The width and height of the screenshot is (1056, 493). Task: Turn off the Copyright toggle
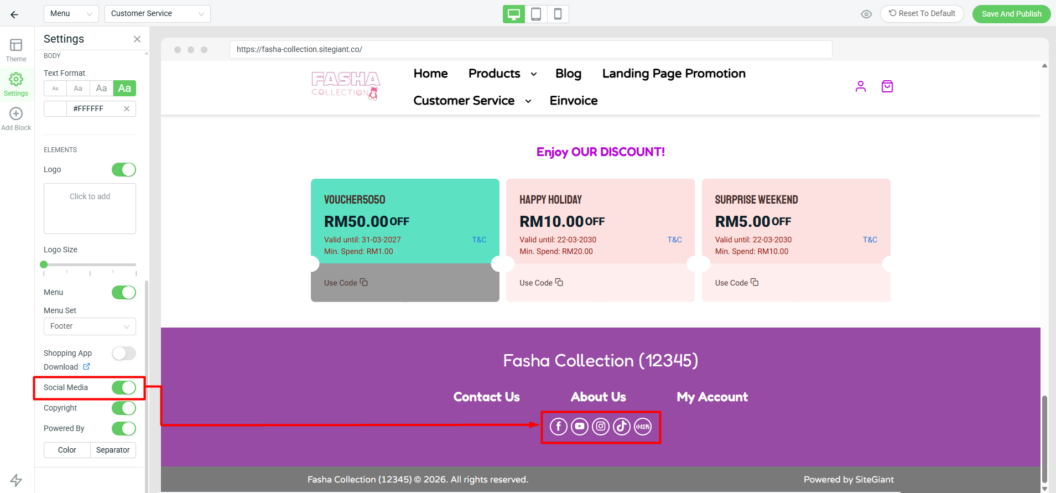tap(123, 408)
